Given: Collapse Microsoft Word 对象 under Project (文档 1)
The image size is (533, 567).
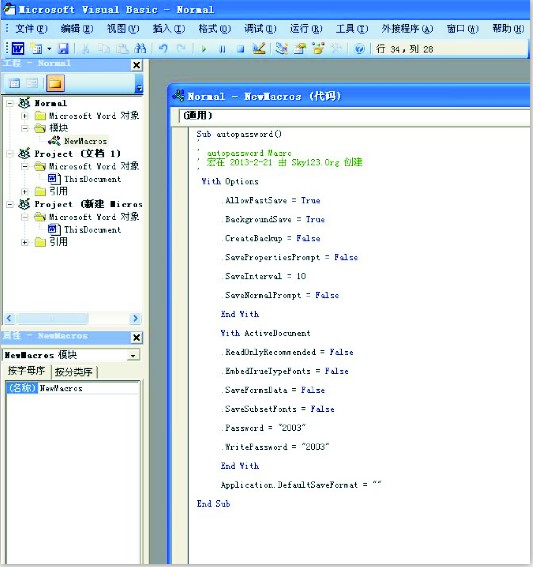Looking at the screenshot, I should 25,166.
